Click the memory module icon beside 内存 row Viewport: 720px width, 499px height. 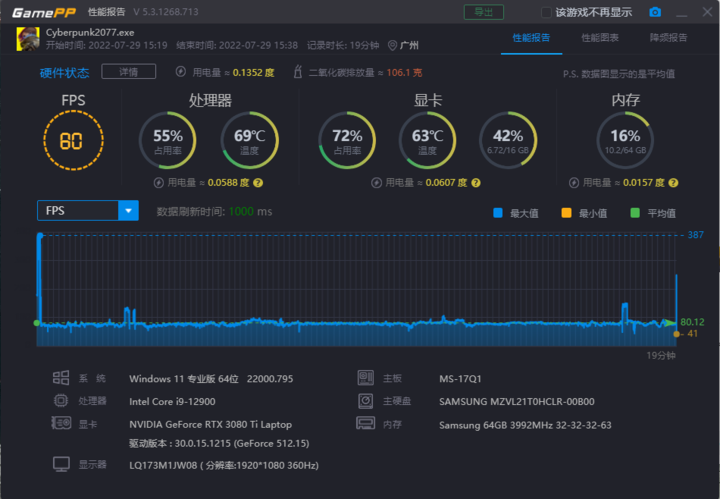[x=366, y=423]
